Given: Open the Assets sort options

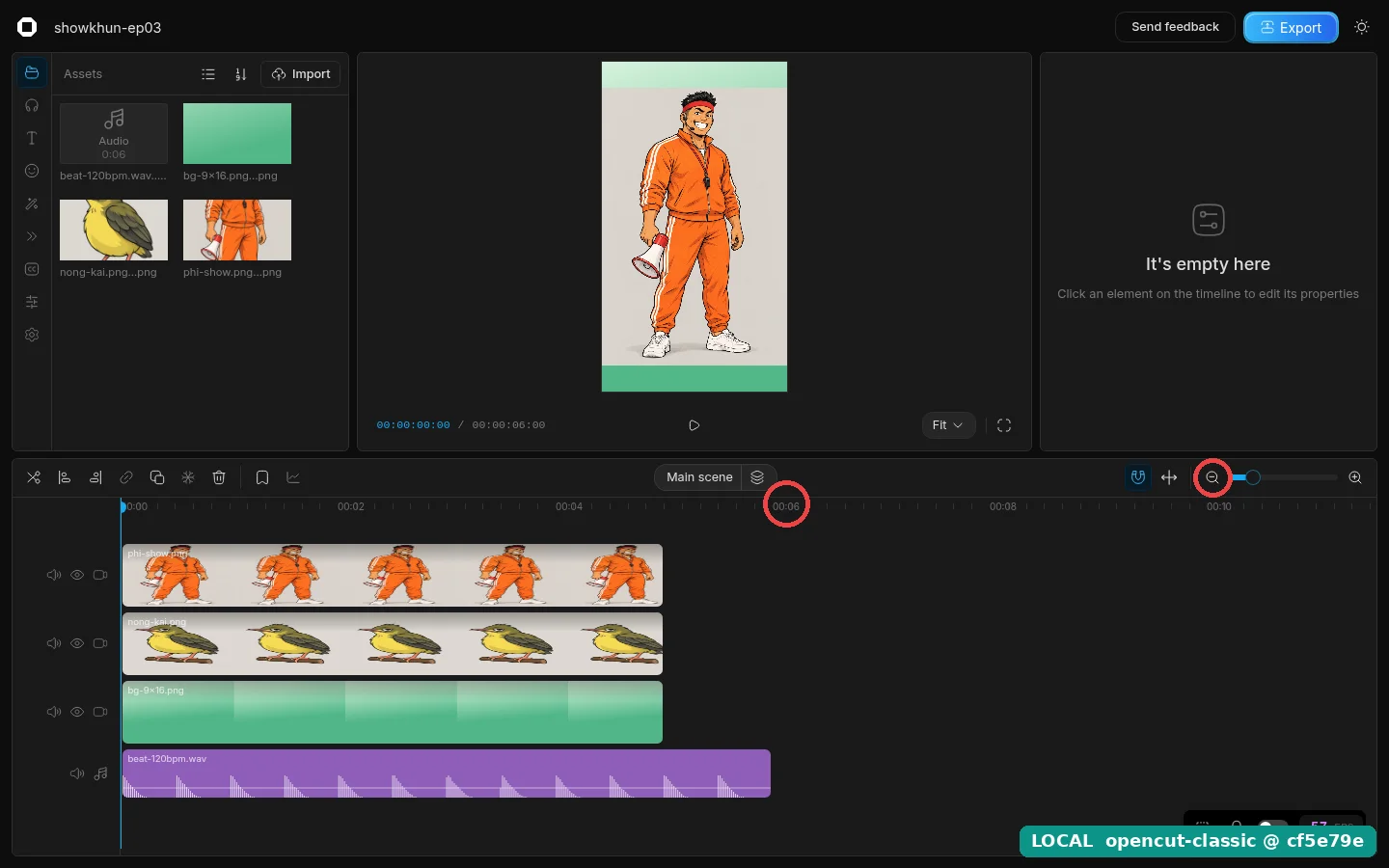Looking at the screenshot, I should tap(241, 74).
